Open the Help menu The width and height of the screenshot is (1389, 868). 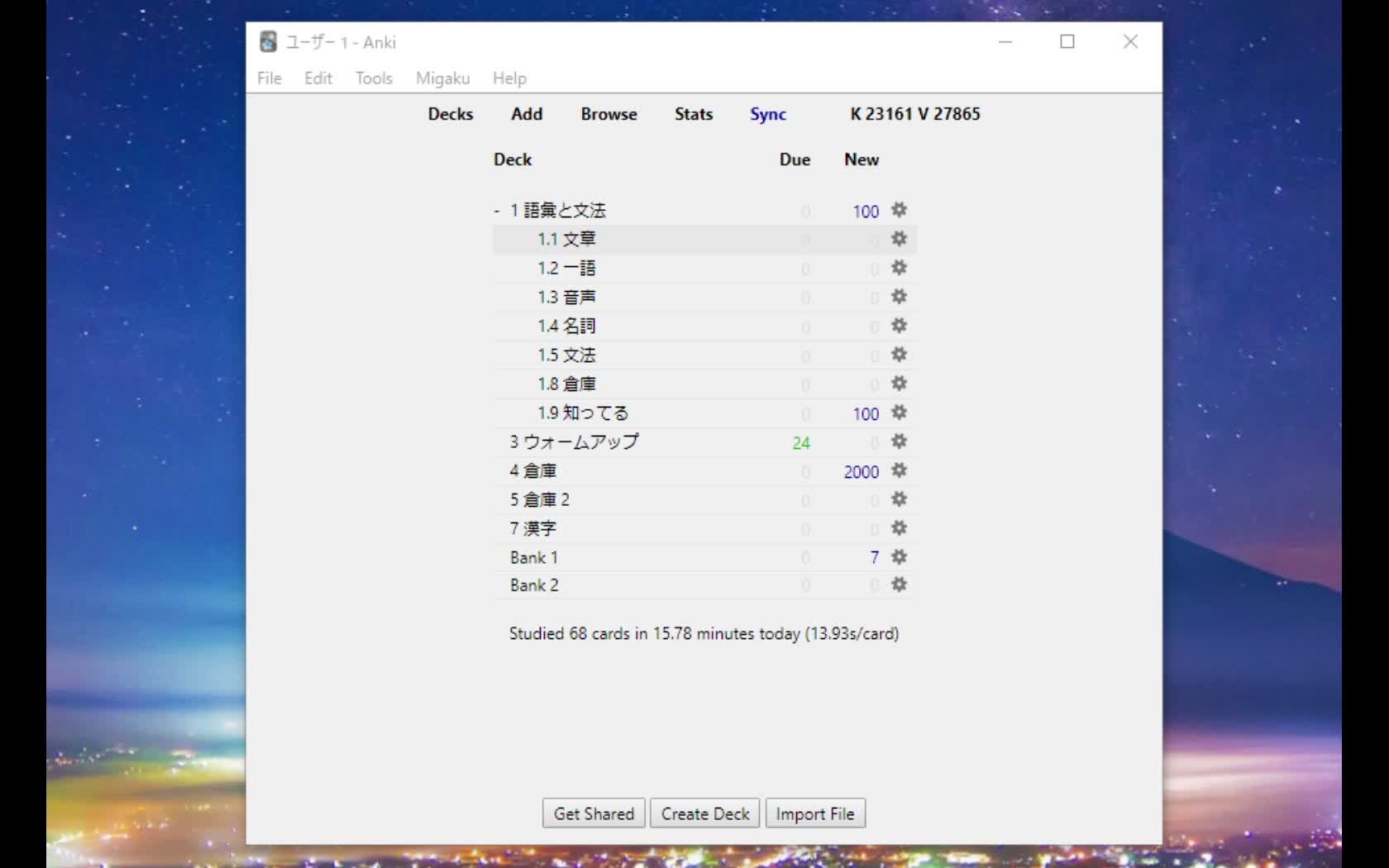point(509,78)
